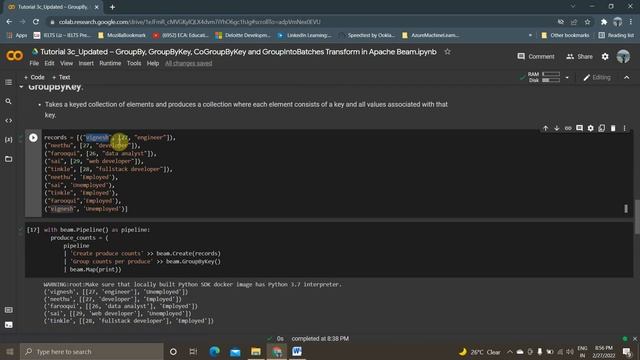Image resolution: width=640 pixels, height=360 pixels.
Task: Open the Deloitte Developm... bookmark
Action: tap(243, 35)
